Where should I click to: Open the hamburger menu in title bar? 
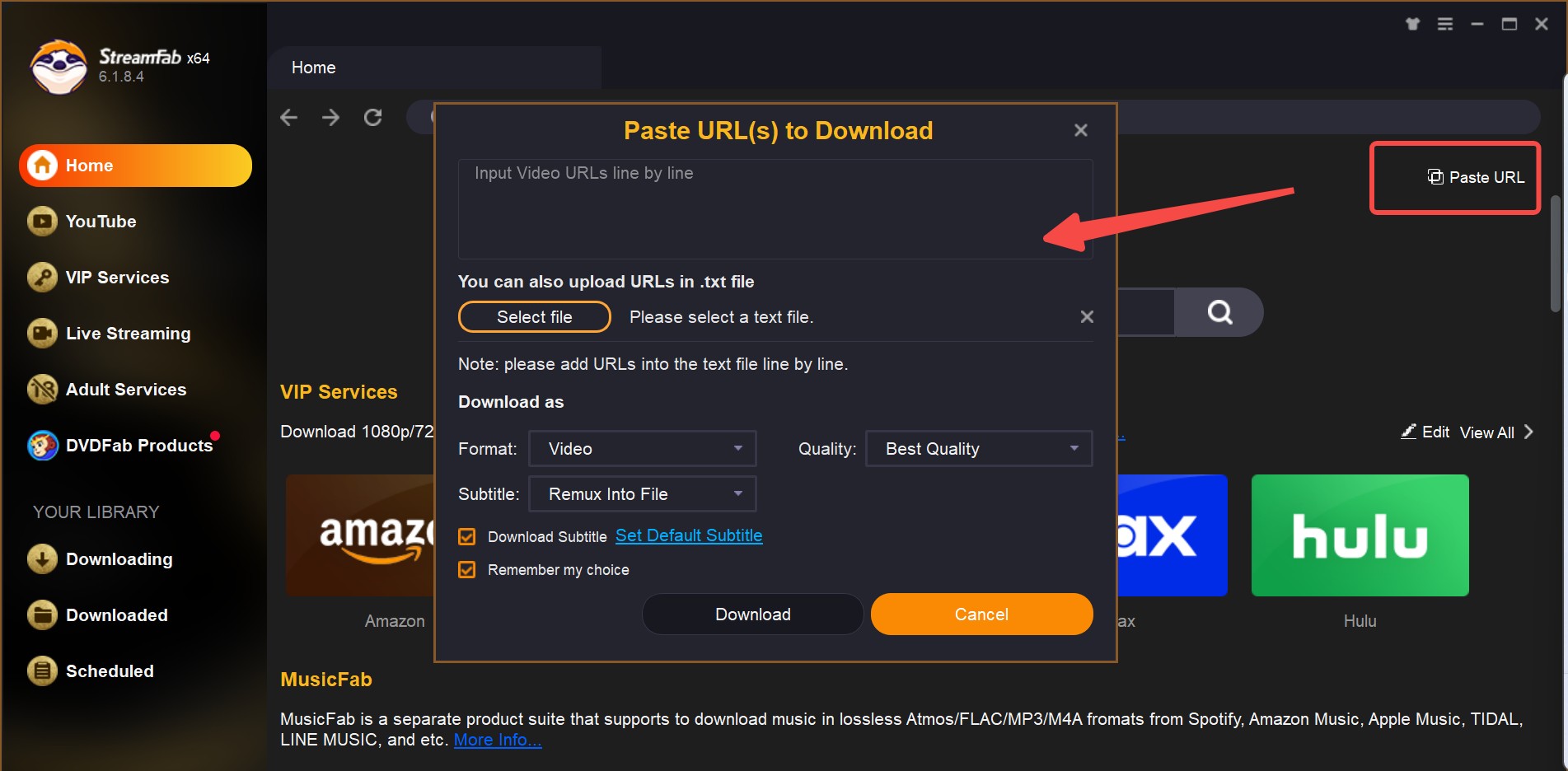pyautogui.click(x=1445, y=24)
